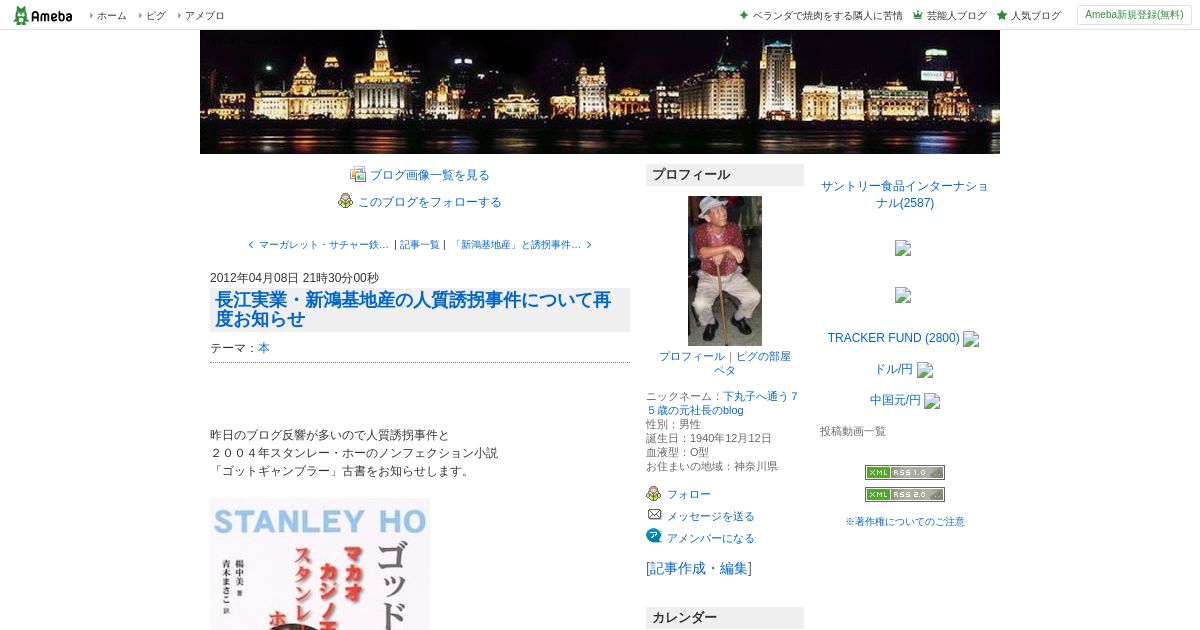Click the Shanghai night skyline header banner
Image resolution: width=1200 pixels, height=630 pixels.
point(600,92)
